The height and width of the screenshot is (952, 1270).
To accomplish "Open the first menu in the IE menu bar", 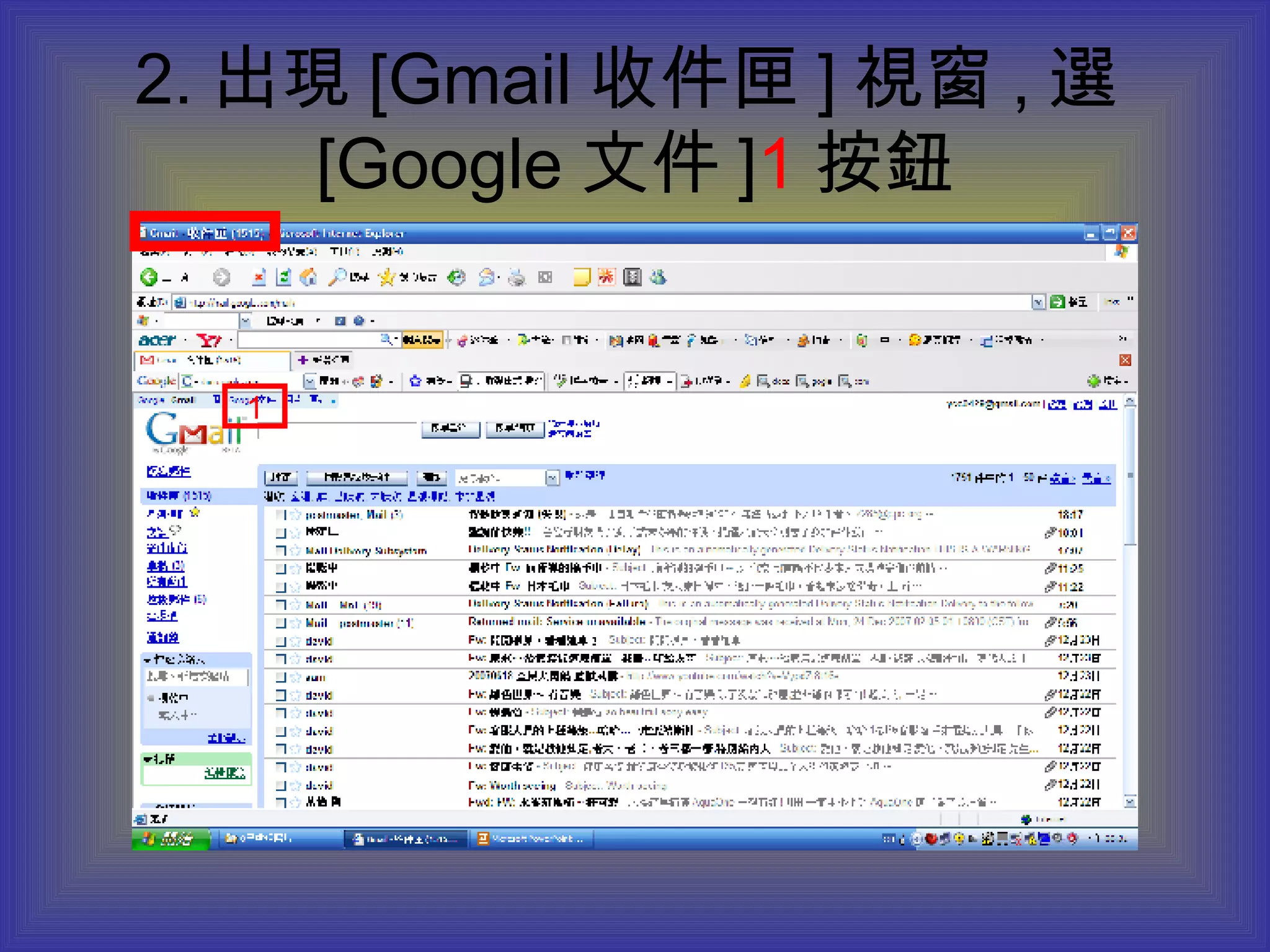I will 154,252.
